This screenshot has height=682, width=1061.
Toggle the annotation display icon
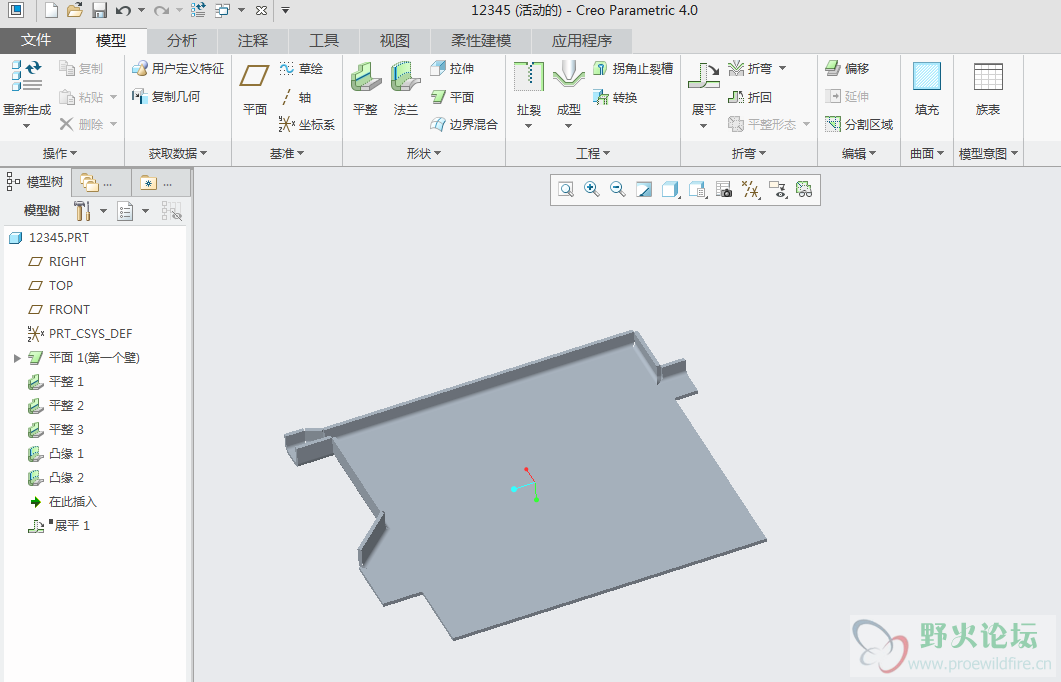pos(777,189)
